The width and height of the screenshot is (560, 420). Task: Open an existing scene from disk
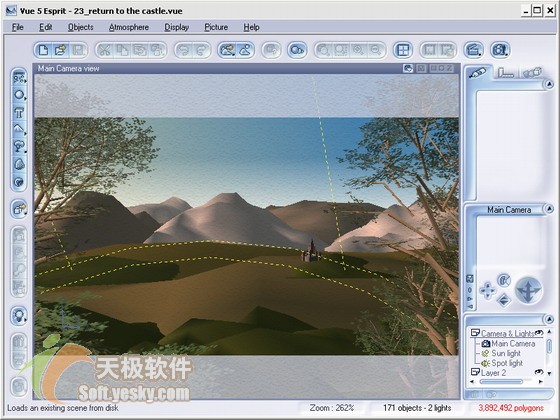[61, 50]
